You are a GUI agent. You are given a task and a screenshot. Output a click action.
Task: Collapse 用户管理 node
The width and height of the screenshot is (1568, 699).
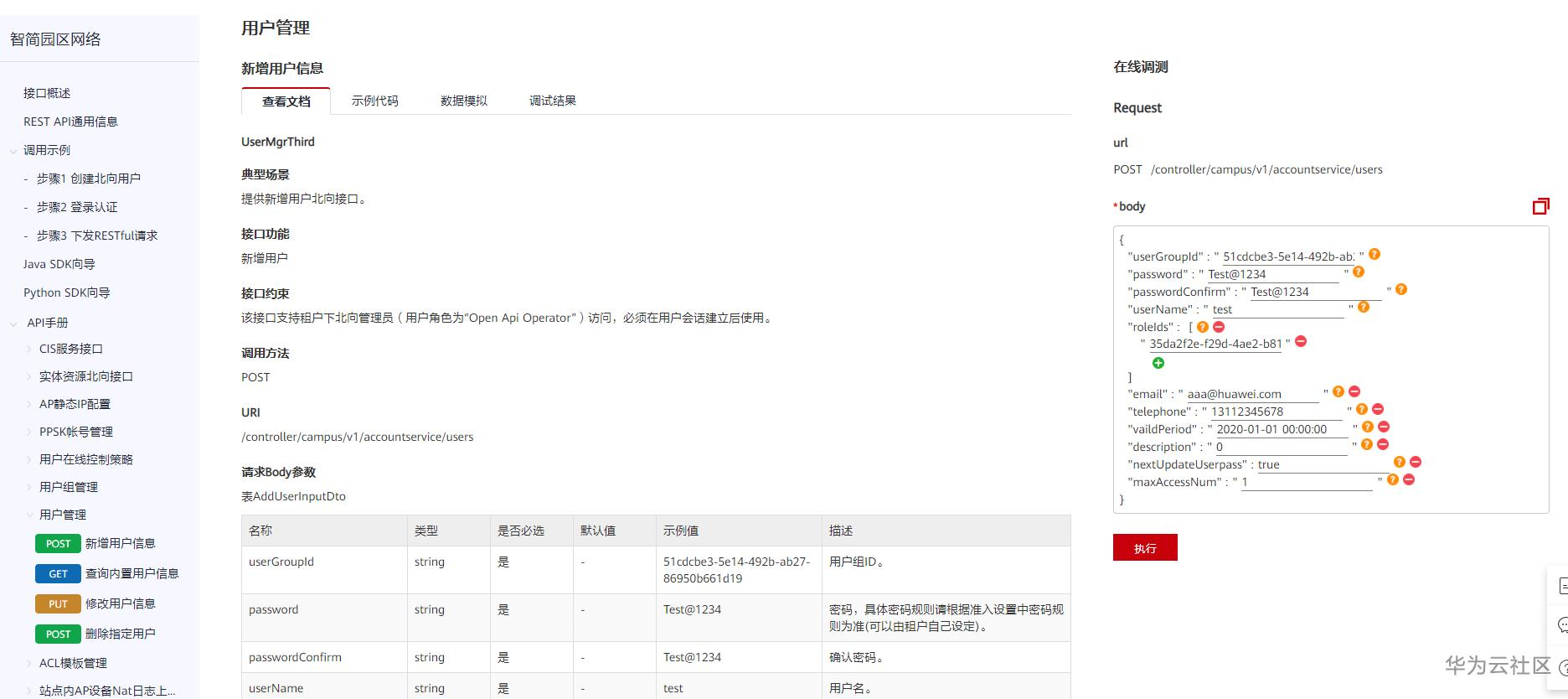[x=30, y=515]
